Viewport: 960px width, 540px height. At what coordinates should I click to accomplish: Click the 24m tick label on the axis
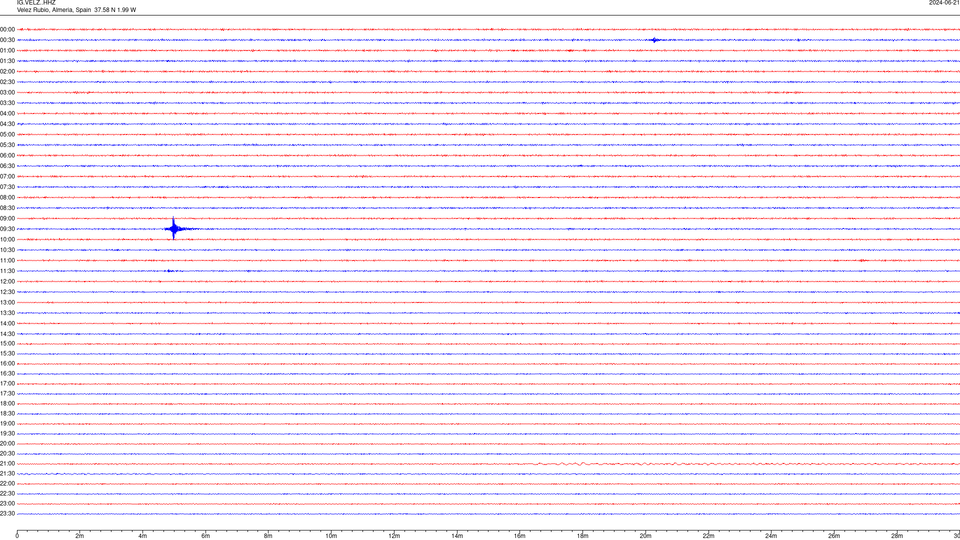click(x=771, y=536)
